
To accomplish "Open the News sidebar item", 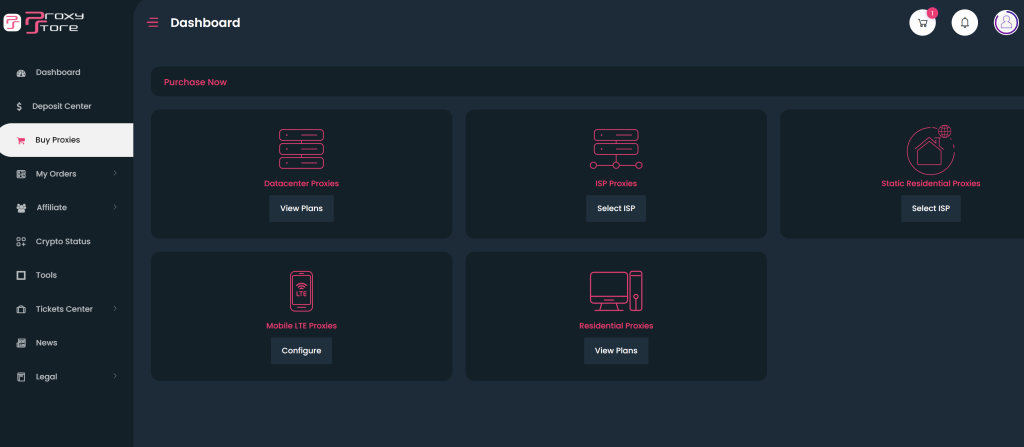I will pos(46,343).
